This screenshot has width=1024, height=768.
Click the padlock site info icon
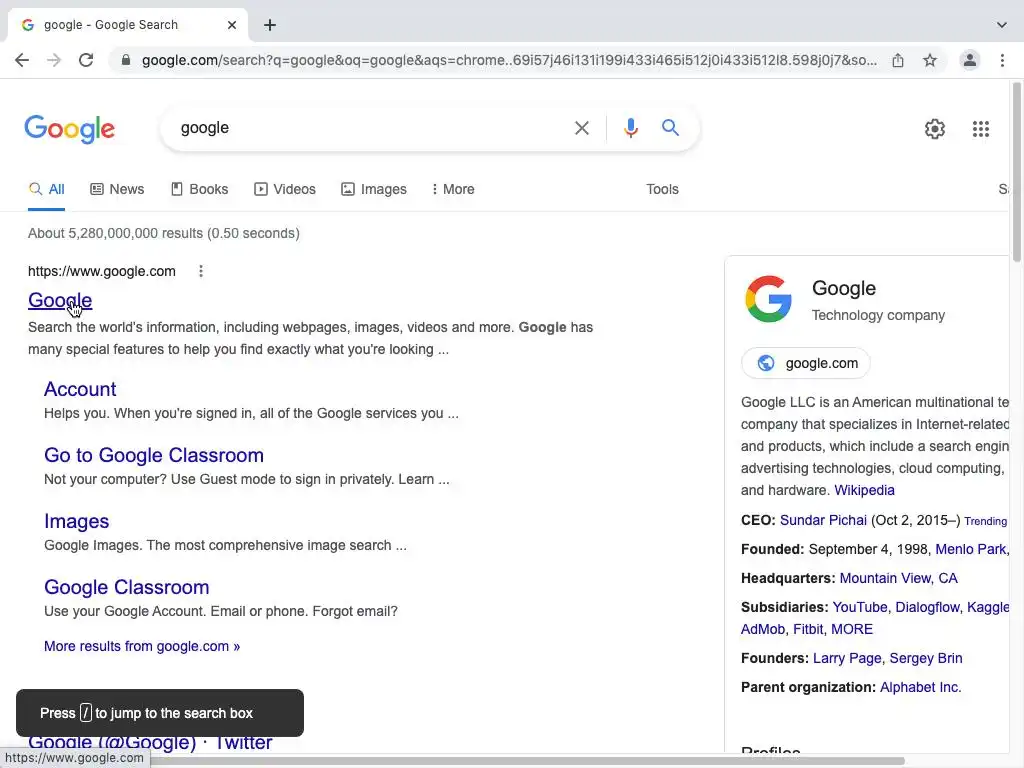[126, 60]
